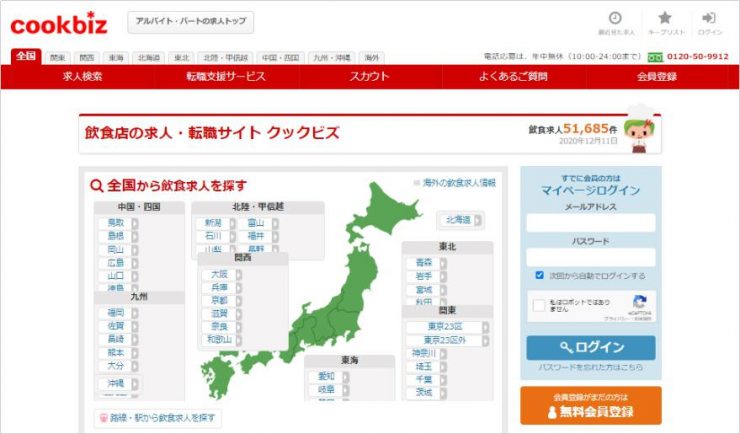Open the パスワードを忘れた方はこちら link
This screenshot has width=740, height=434.
(591, 367)
